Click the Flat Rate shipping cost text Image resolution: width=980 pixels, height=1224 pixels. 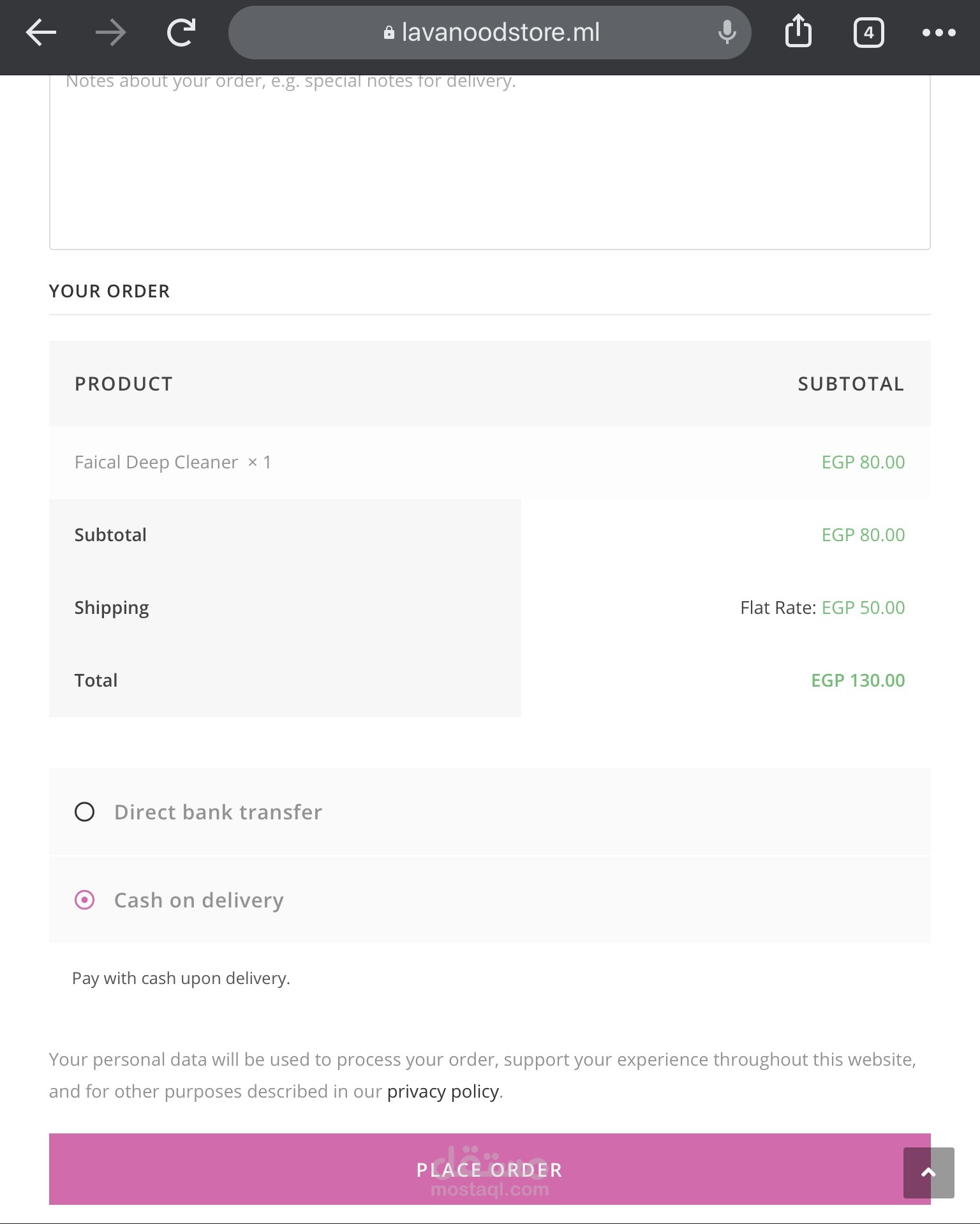pyautogui.click(x=822, y=608)
